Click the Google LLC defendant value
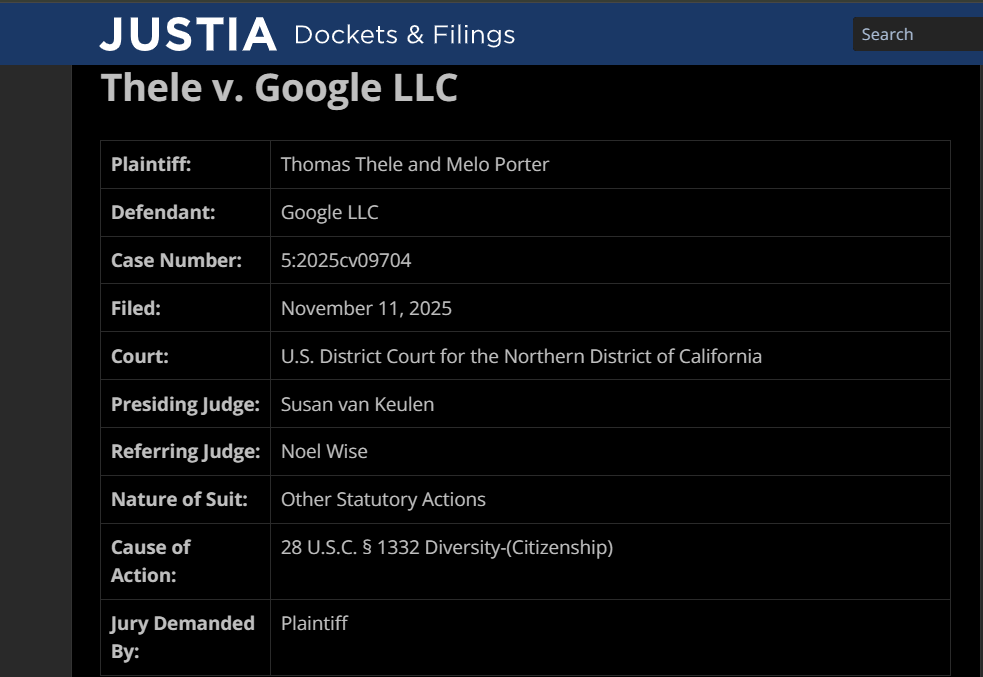This screenshot has width=983, height=677. tap(329, 213)
